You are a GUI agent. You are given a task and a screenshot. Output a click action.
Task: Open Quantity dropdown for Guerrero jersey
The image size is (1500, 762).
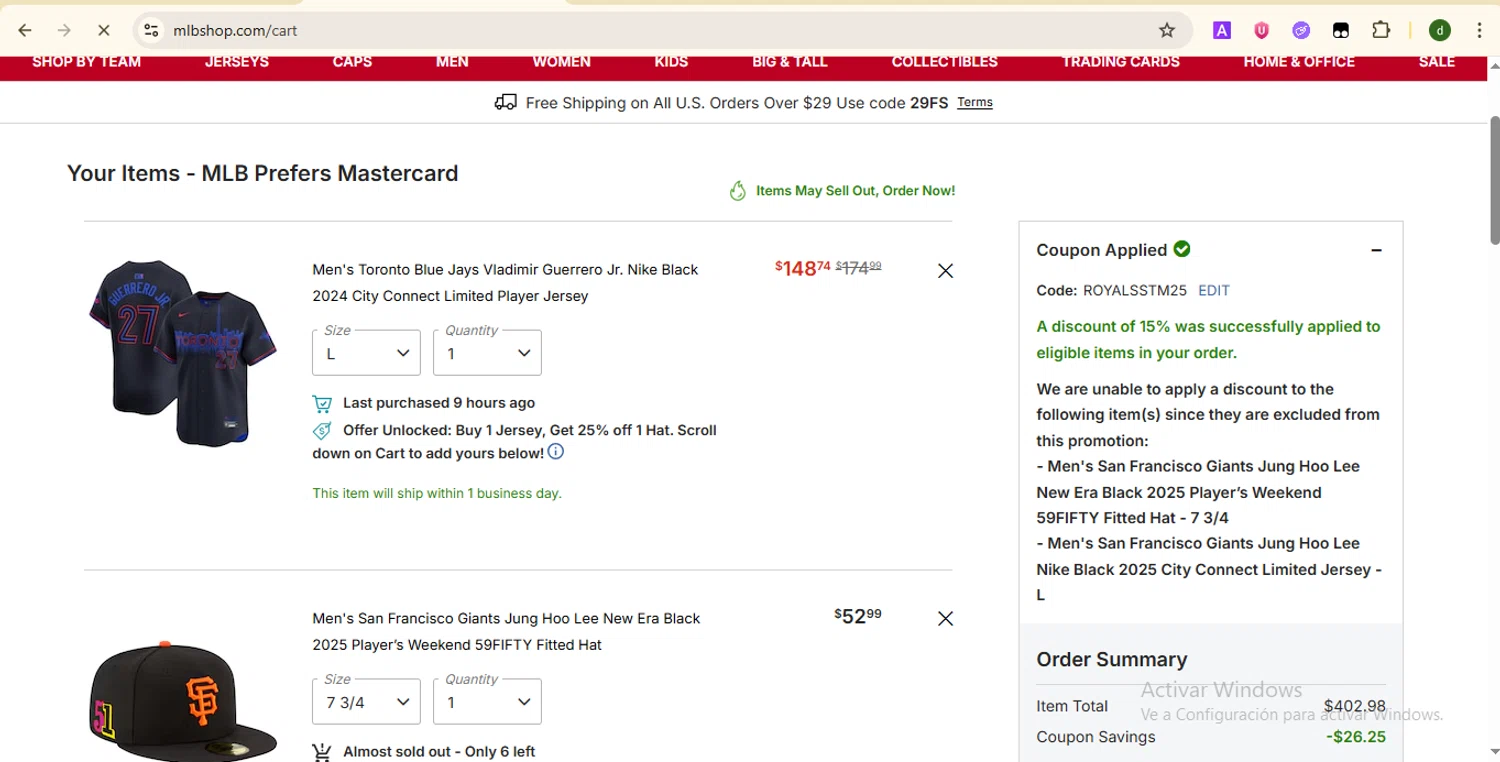(487, 353)
